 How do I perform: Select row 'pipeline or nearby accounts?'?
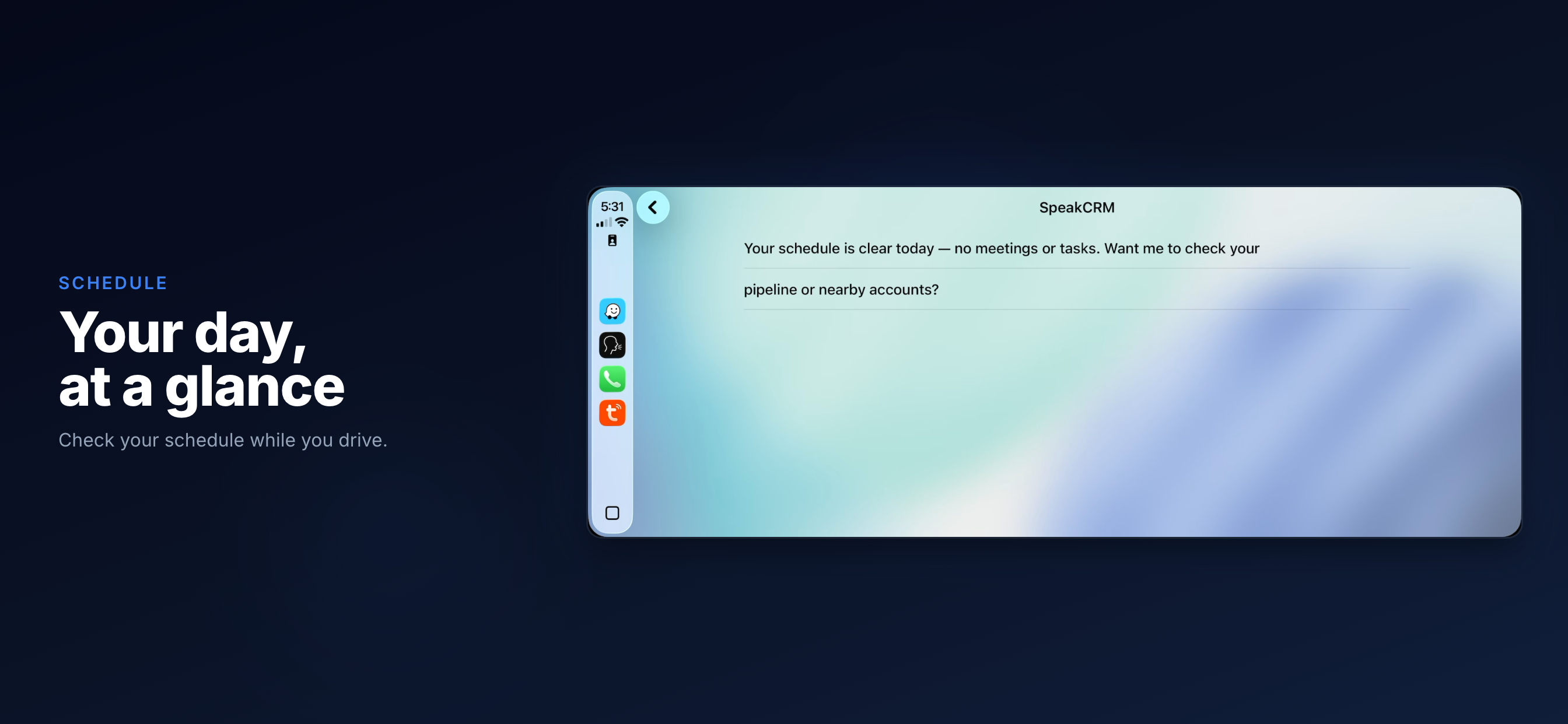(1076, 290)
